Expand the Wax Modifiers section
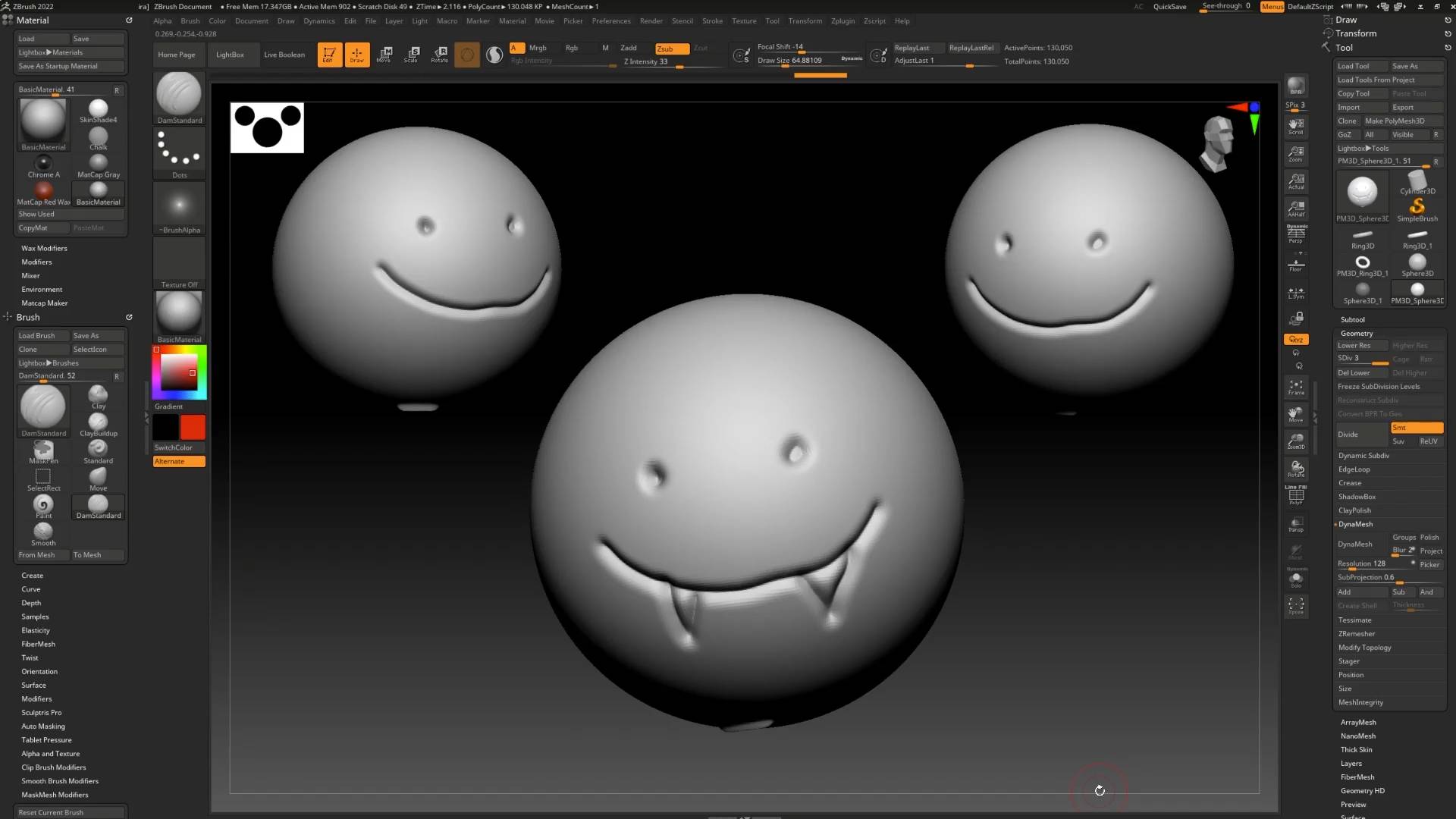Viewport: 1456px width, 819px height. (x=44, y=248)
